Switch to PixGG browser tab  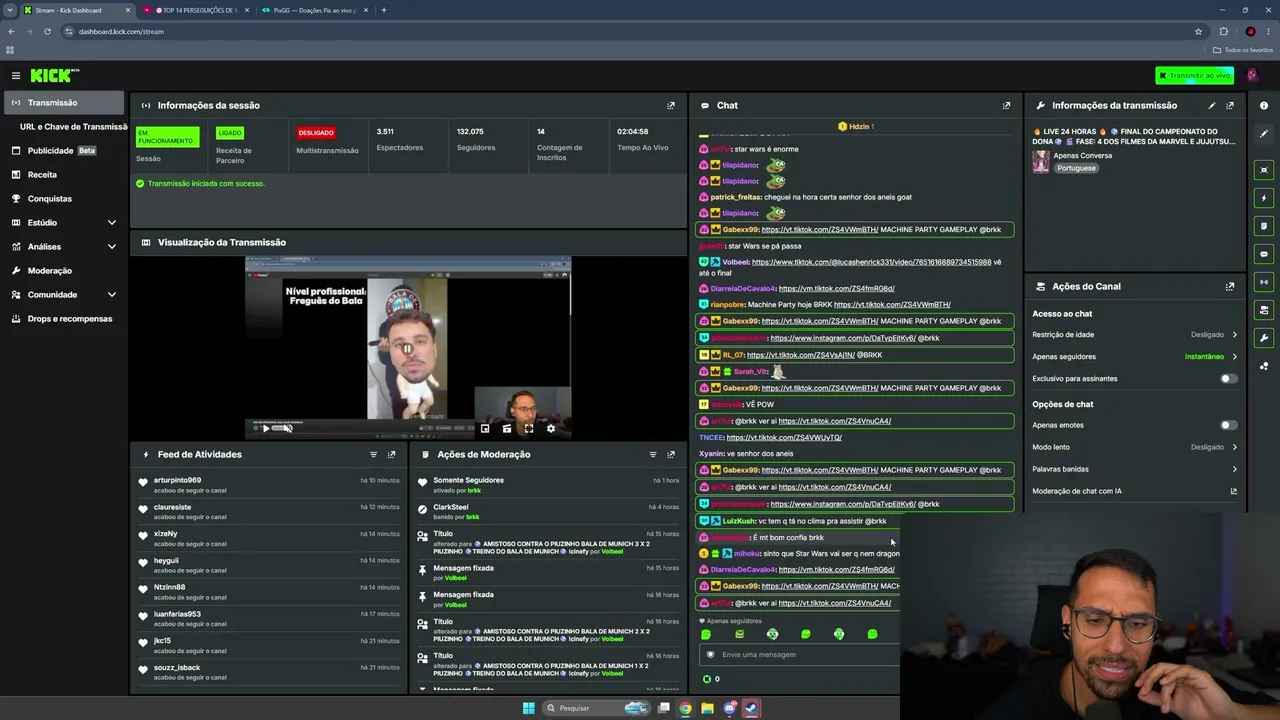[x=315, y=10]
